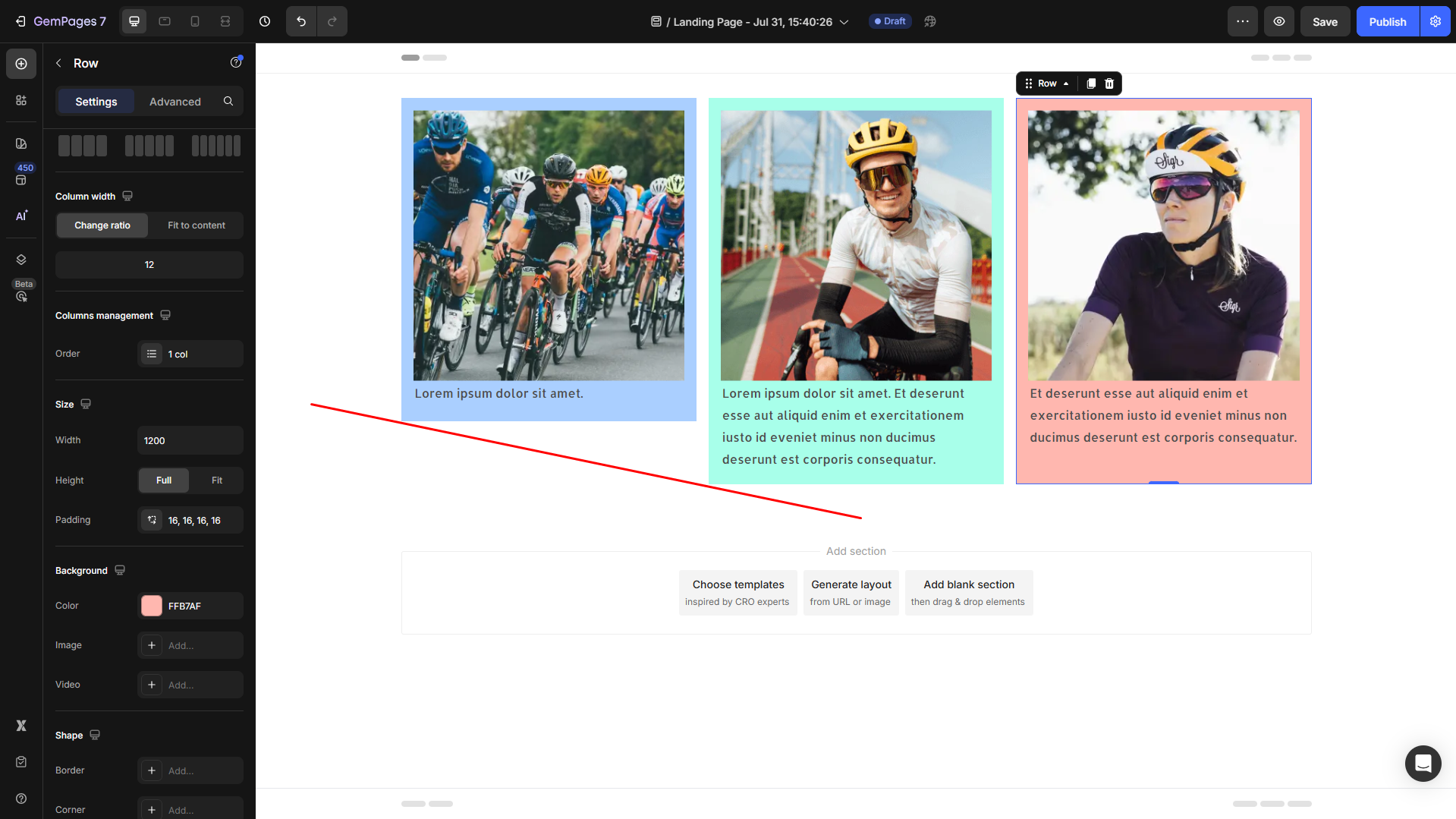Set Height to Fit
This screenshot has width=1456, height=819.
coord(216,480)
